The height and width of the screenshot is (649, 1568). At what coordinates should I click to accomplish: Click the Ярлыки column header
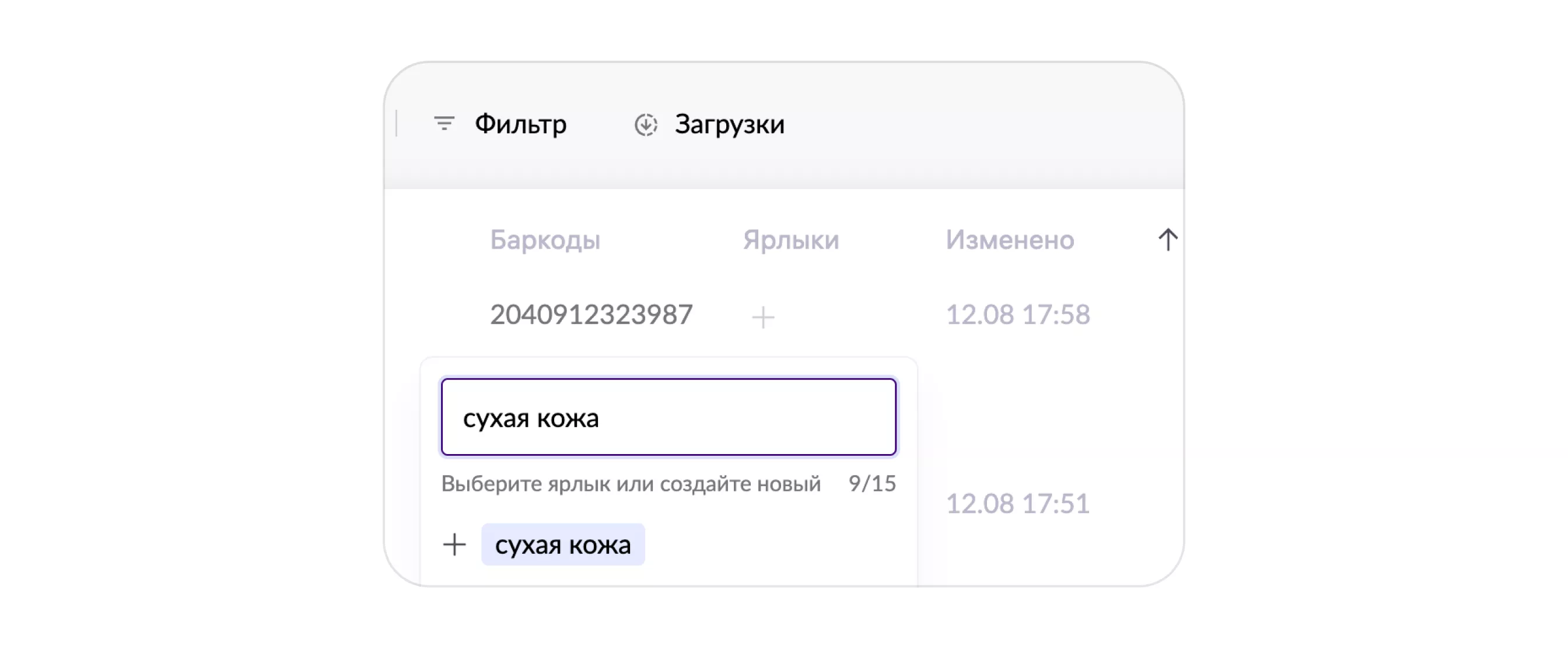point(790,240)
